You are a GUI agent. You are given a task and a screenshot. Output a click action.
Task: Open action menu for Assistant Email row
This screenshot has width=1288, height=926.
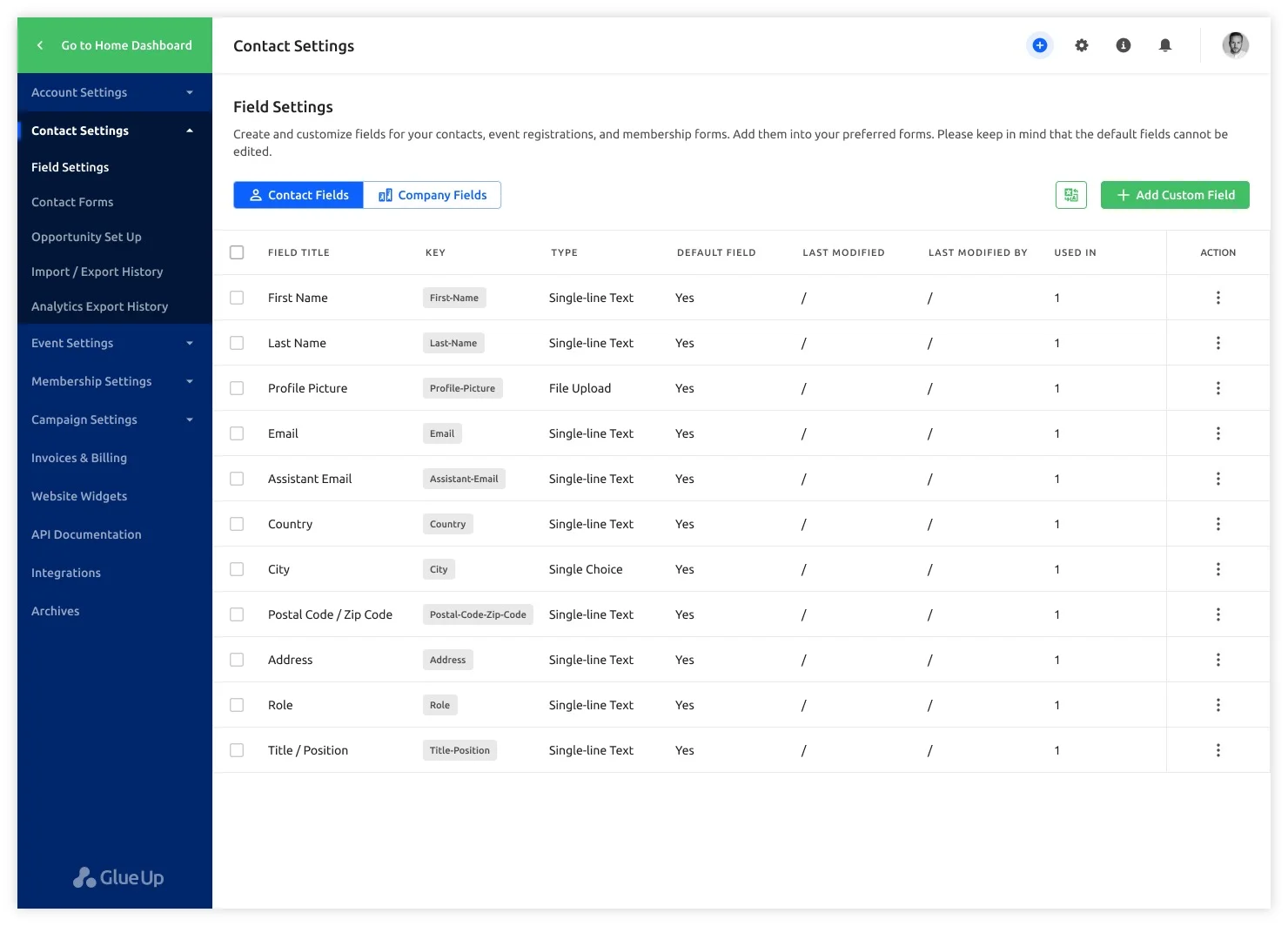[x=1218, y=479]
